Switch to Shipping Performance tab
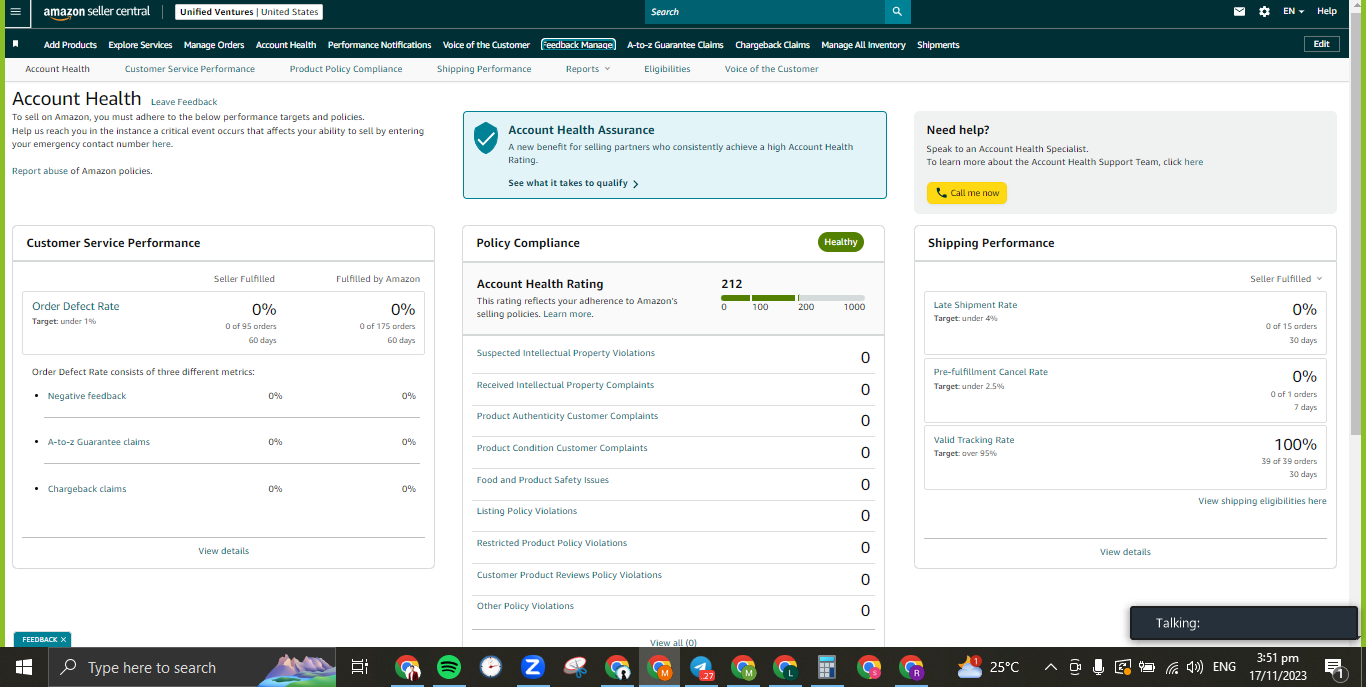 [x=484, y=69]
